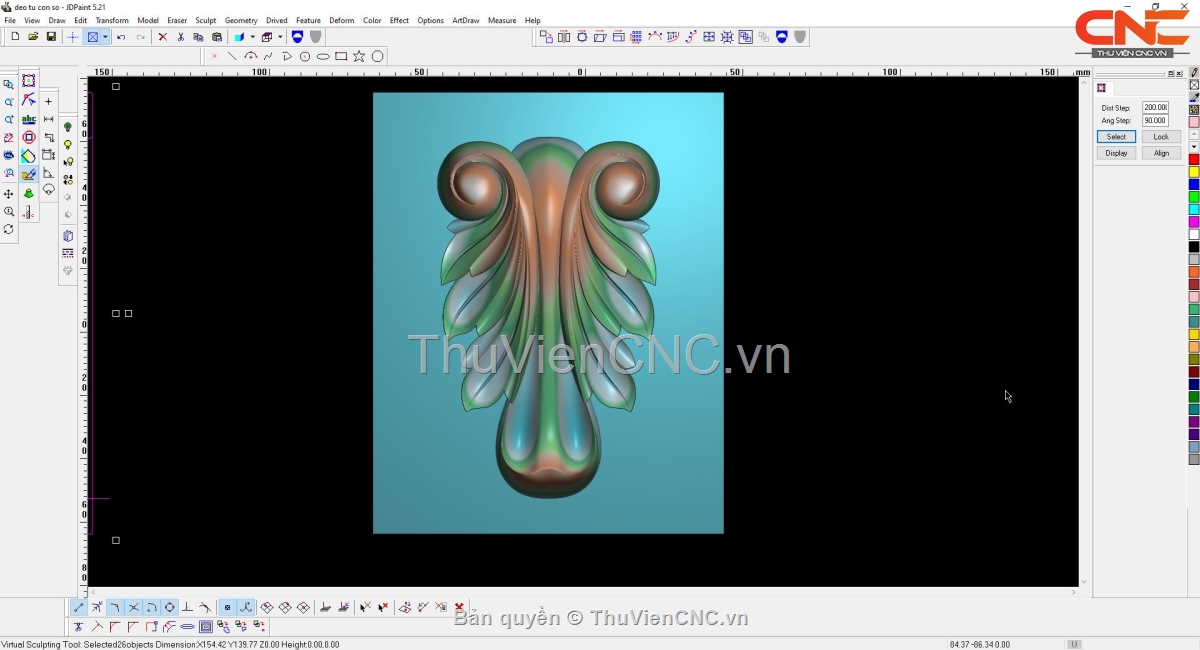Select the rectangle drawing tool
Screen dimensions: 1200x650
[x=341, y=56]
